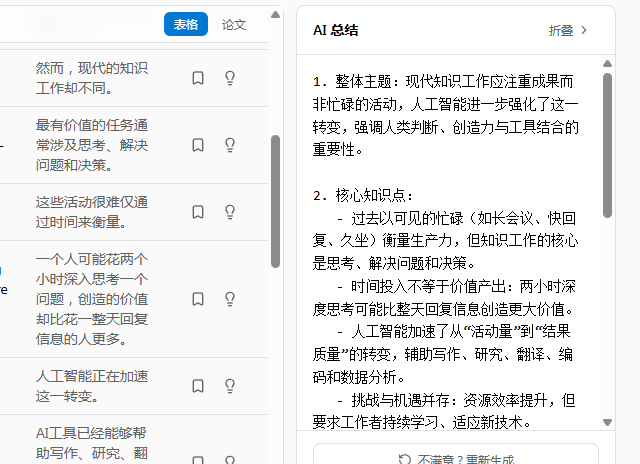Viewport: 640px width, 464px height.
Task: Click the AI 总结 heading
Action: (x=336, y=31)
